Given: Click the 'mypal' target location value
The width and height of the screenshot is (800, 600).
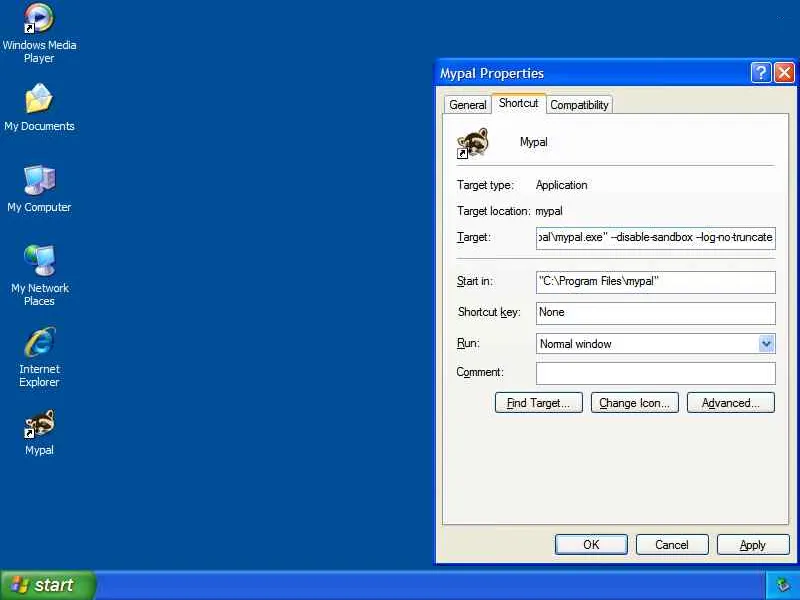Looking at the screenshot, I should point(549,211).
